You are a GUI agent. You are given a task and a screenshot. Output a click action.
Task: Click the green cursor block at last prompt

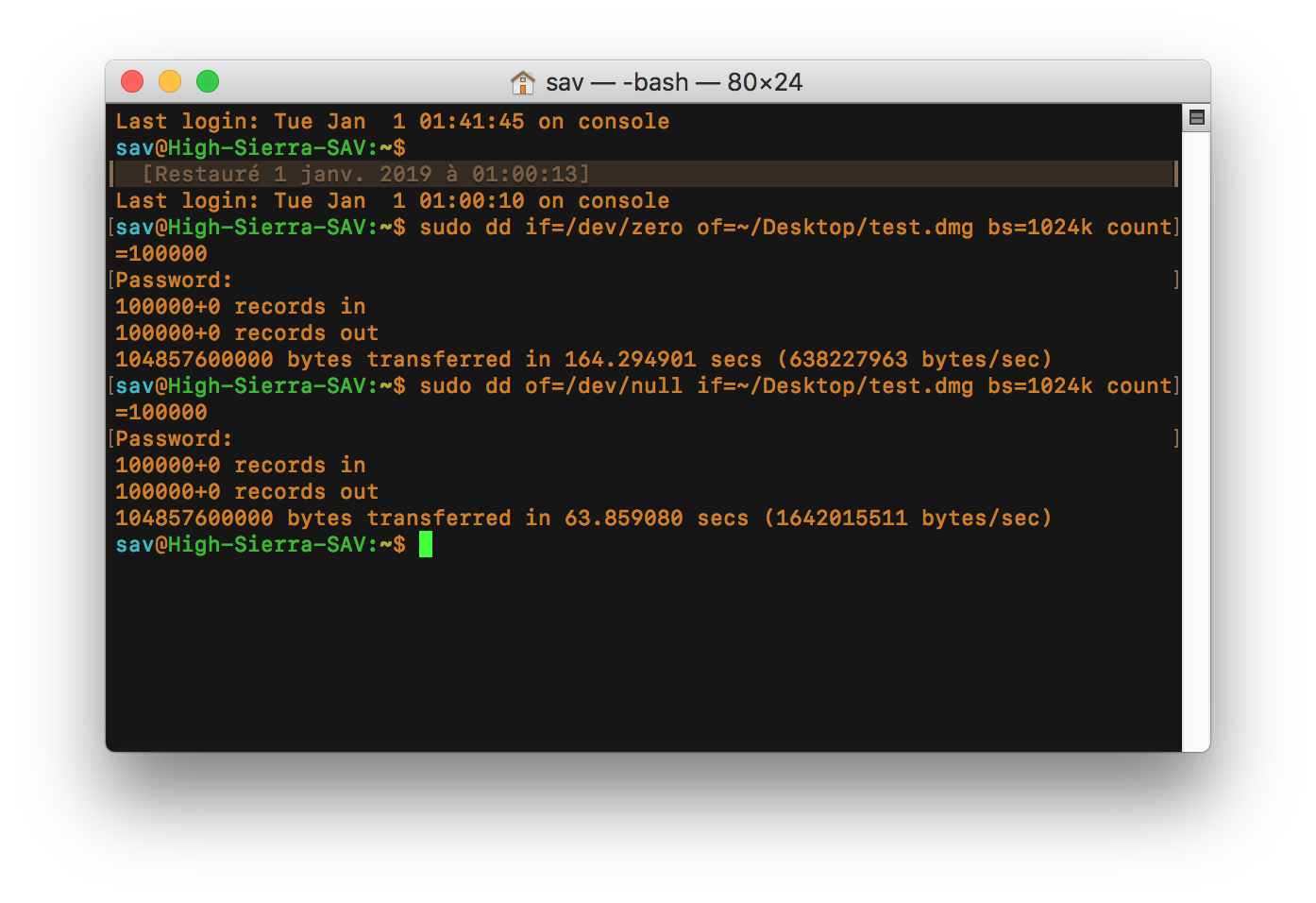coord(426,544)
